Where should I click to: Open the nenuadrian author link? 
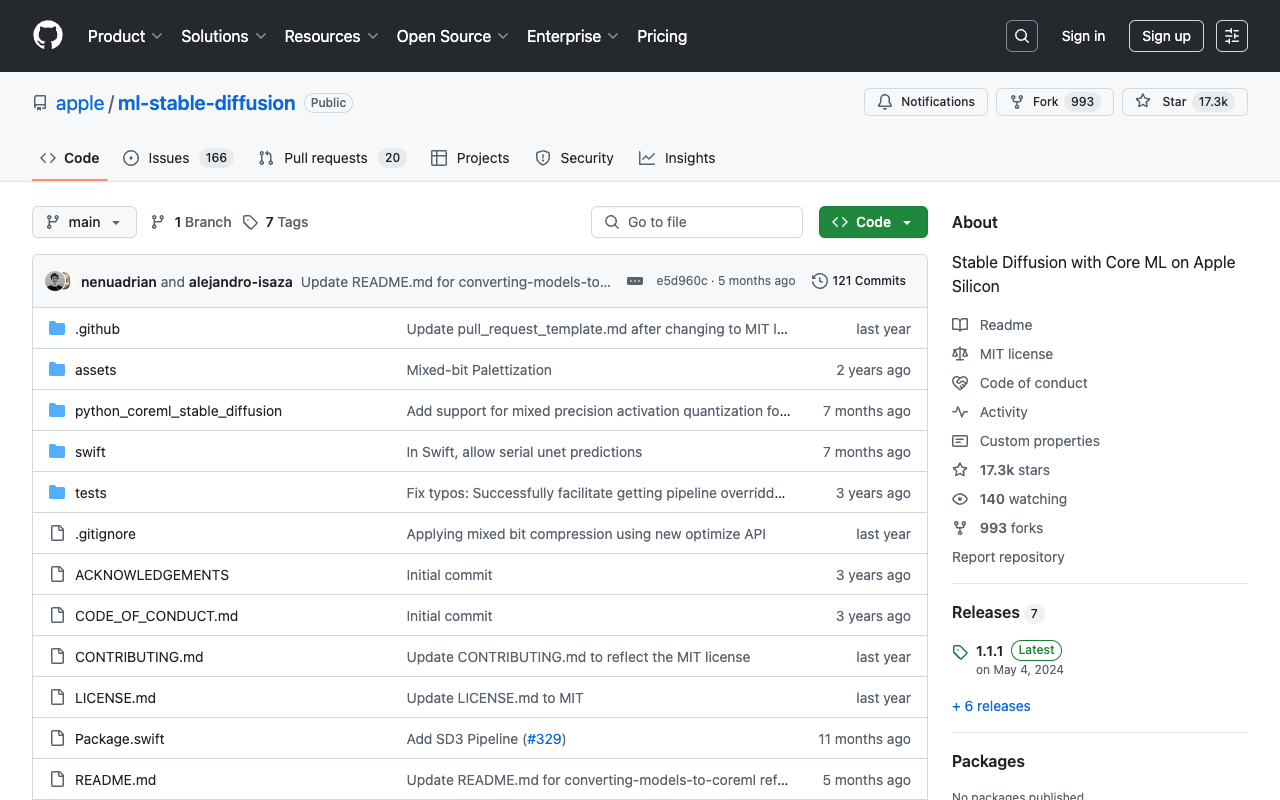click(119, 282)
